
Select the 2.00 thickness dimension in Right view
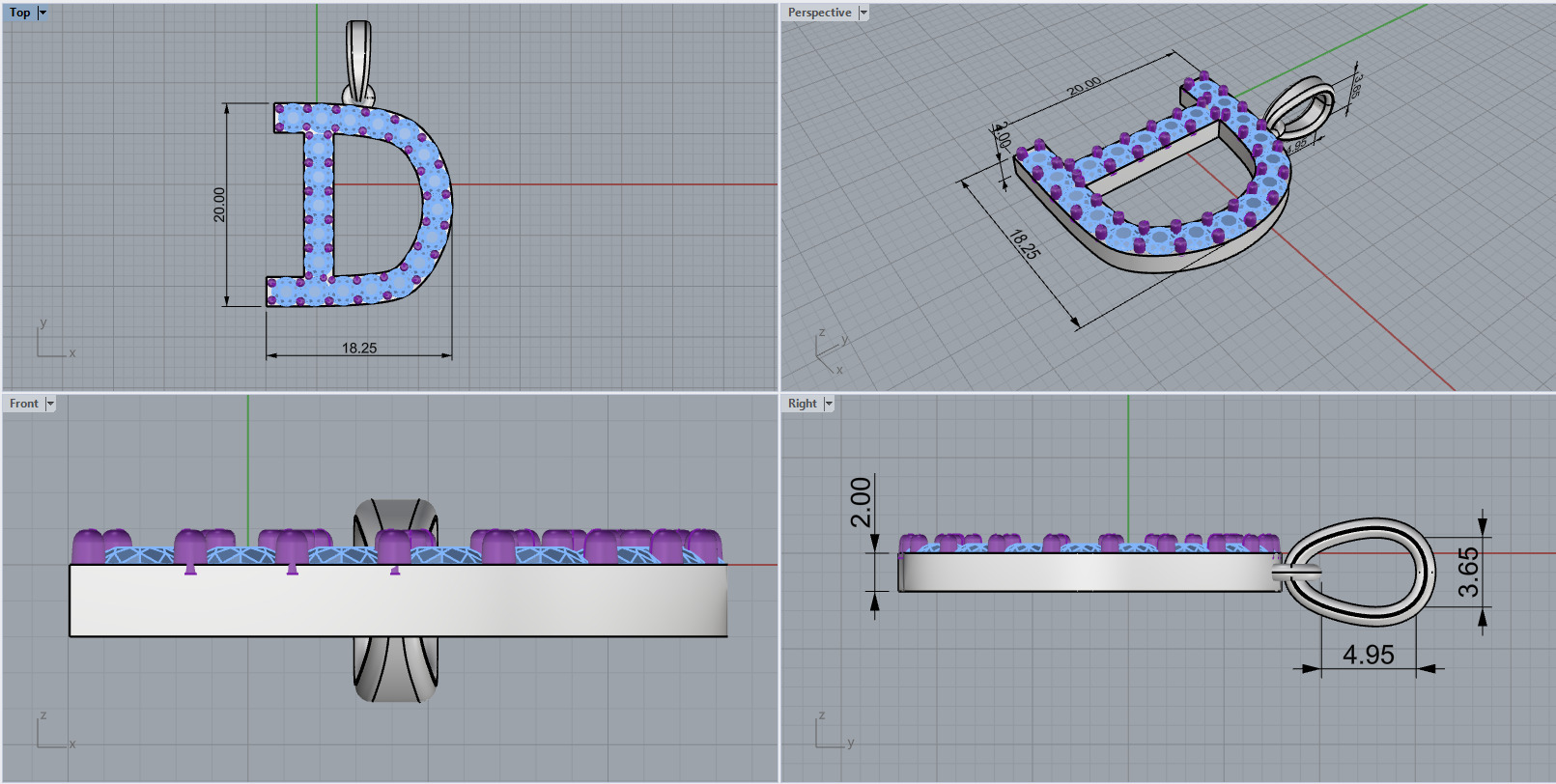click(x=861, y=502)
